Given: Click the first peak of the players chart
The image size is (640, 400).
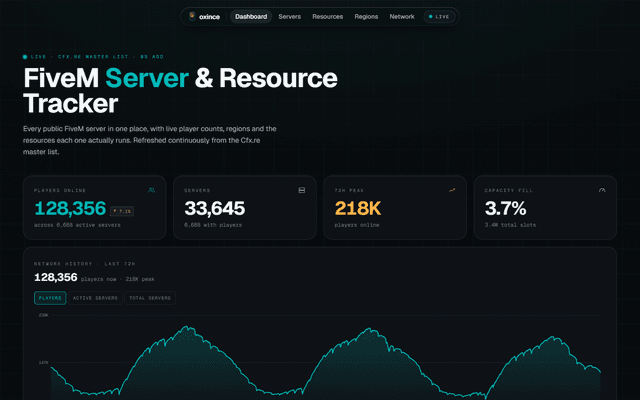Looking at the screenshot, I should [x=187, y=327].
